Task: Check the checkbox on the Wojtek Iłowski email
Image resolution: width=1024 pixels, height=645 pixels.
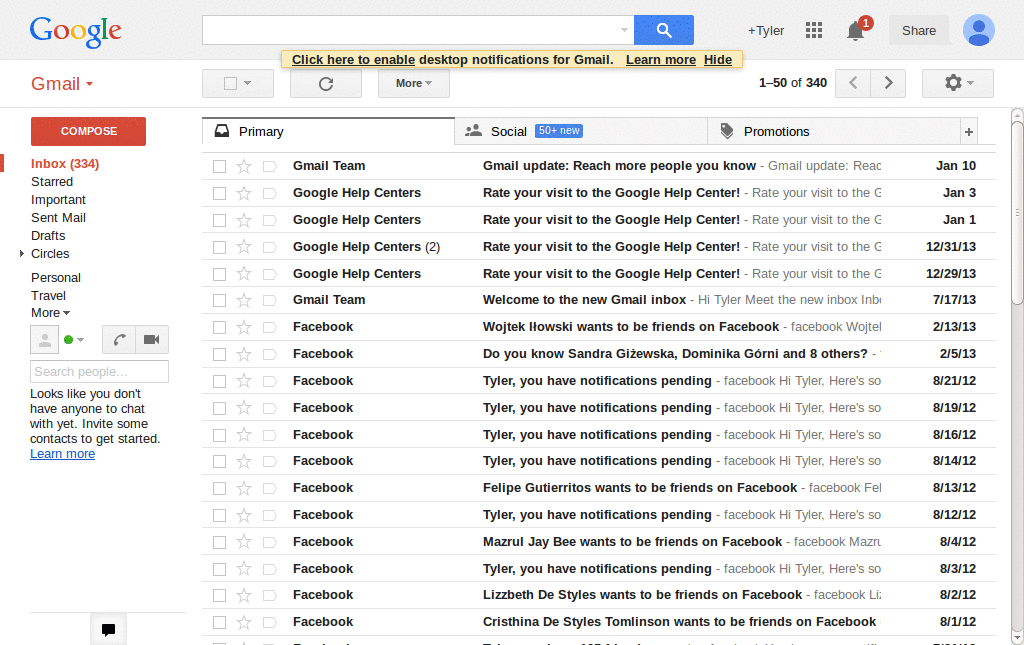Action: click(x=218, y=326)
